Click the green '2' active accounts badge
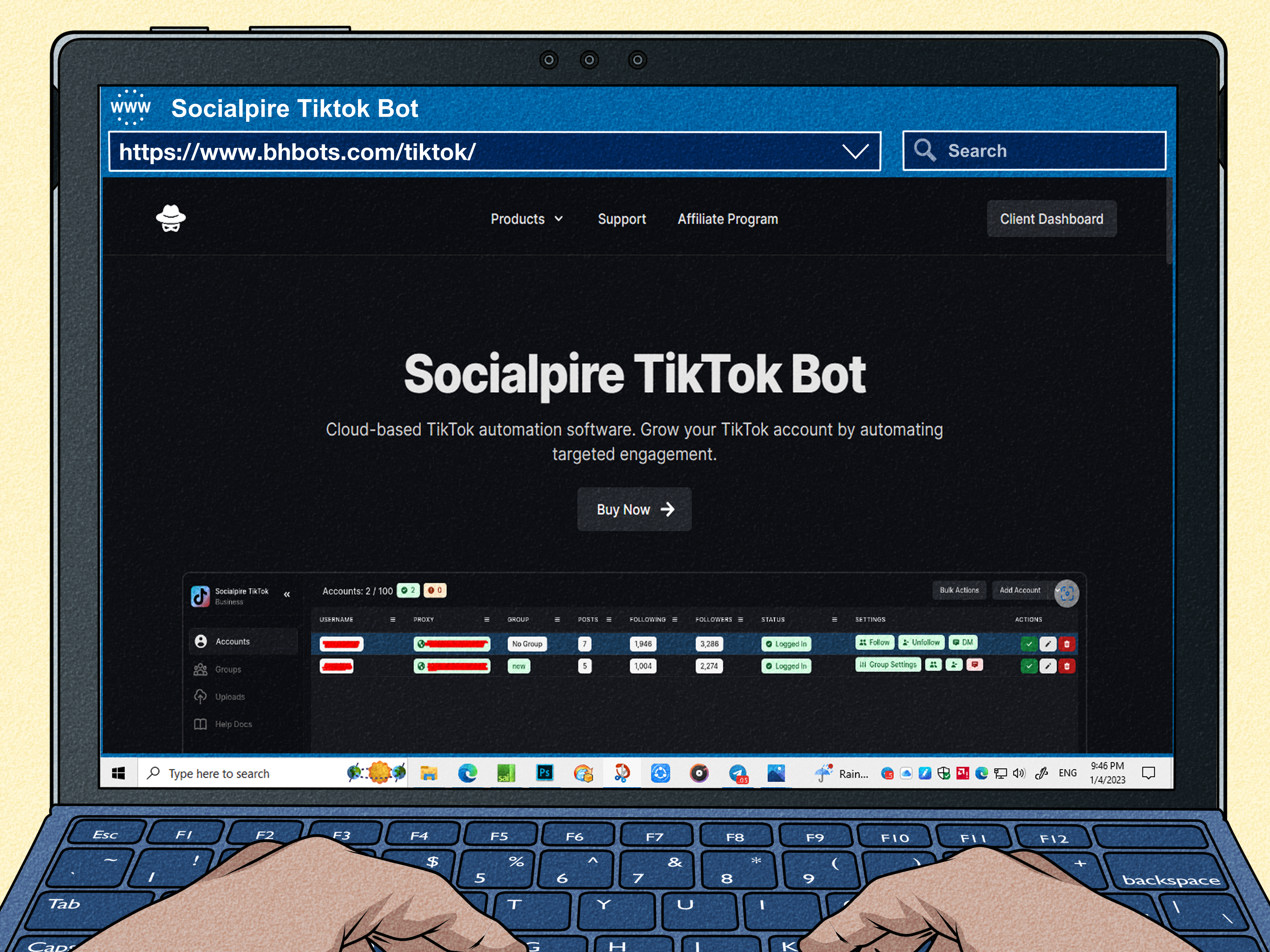Image resolution: width=1270 pixels, height=952 pixels. [x=408, y=591]
